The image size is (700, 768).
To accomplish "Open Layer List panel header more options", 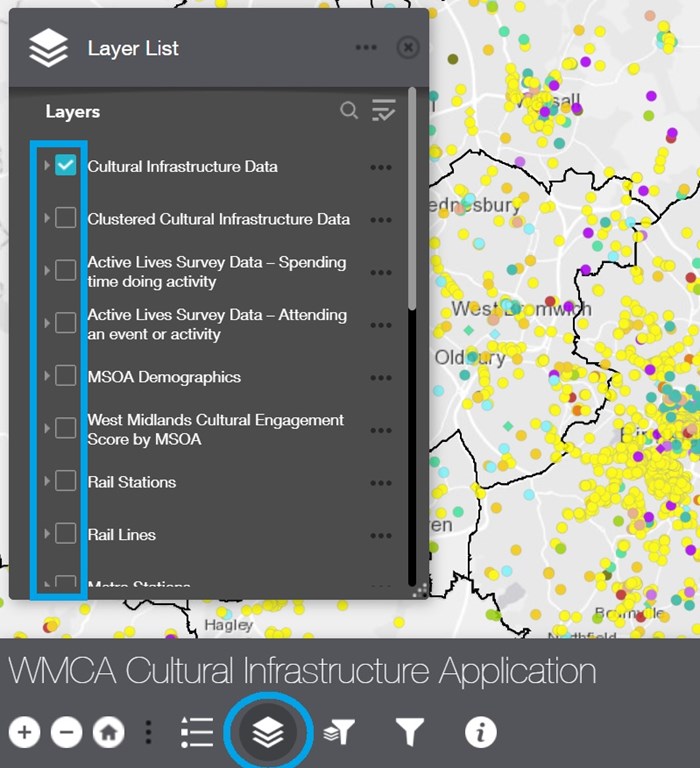I will (365, 48).
